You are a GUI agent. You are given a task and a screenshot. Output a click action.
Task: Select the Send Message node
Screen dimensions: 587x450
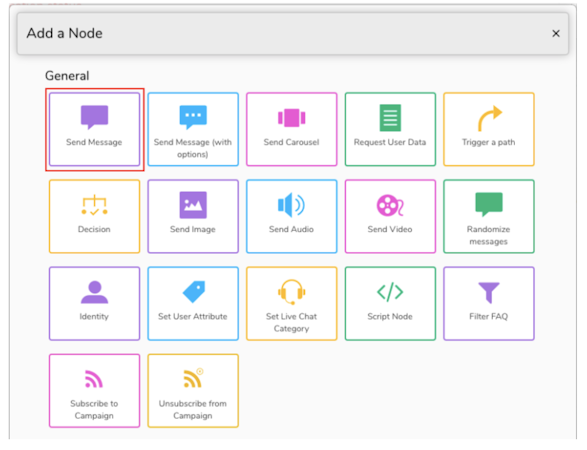94,129
